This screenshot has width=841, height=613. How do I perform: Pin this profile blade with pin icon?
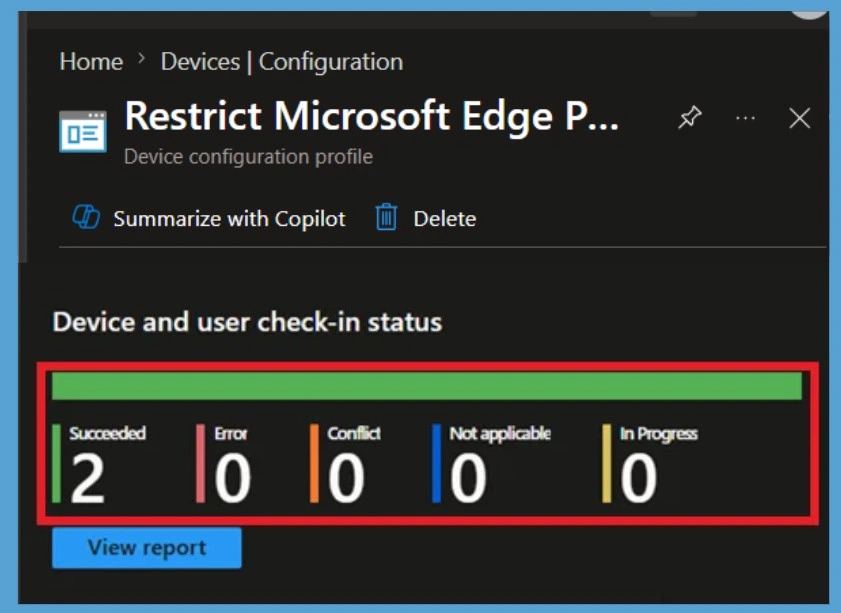point(689,117)
